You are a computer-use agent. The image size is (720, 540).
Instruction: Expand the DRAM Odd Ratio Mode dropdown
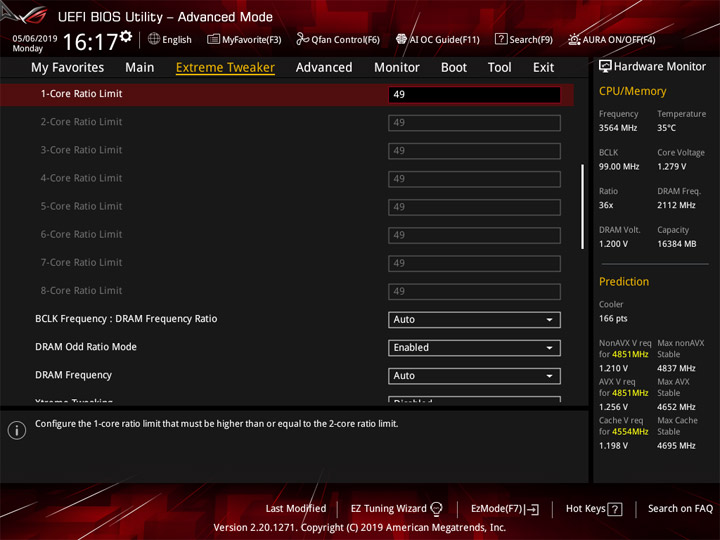tap(474, 348)
